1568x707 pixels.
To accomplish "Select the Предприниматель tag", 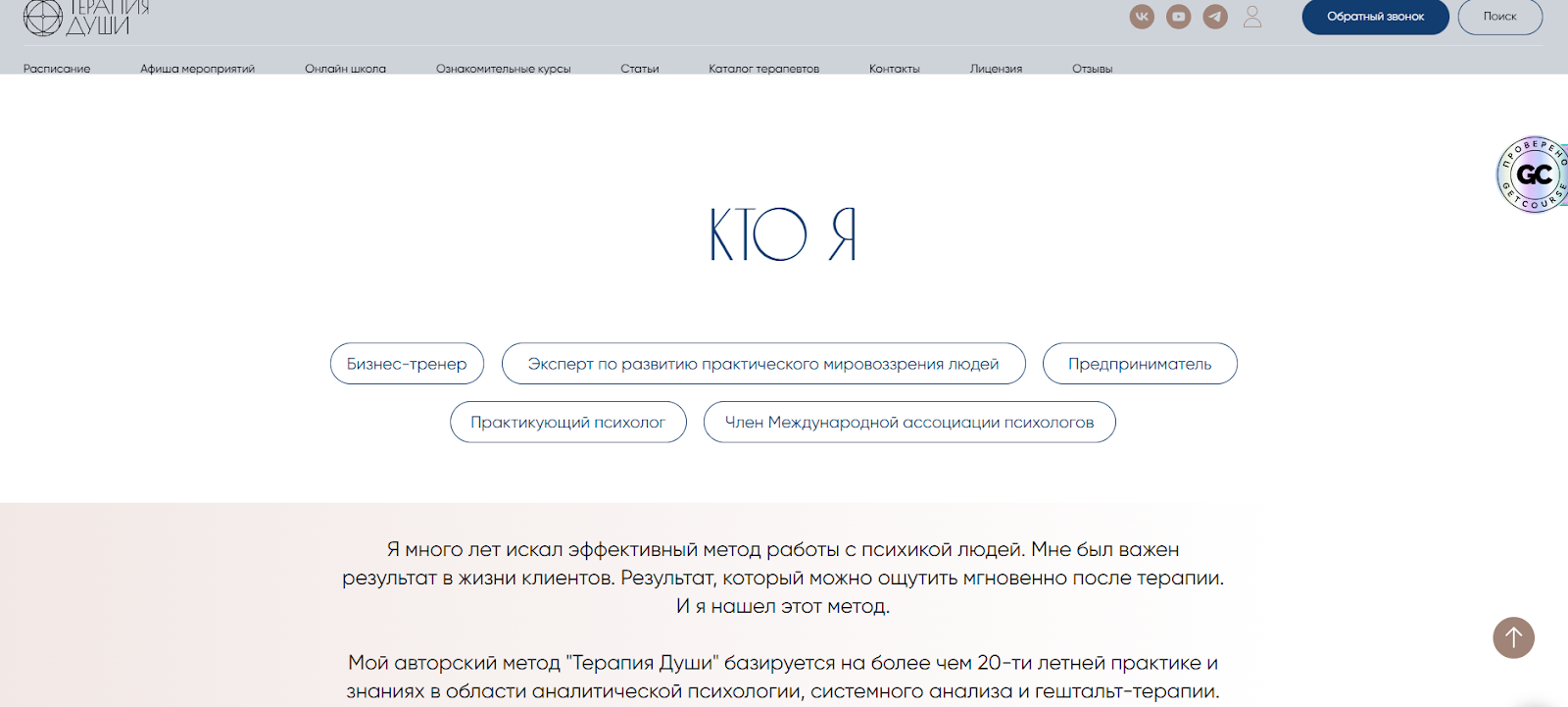I will pos(1140,364).
